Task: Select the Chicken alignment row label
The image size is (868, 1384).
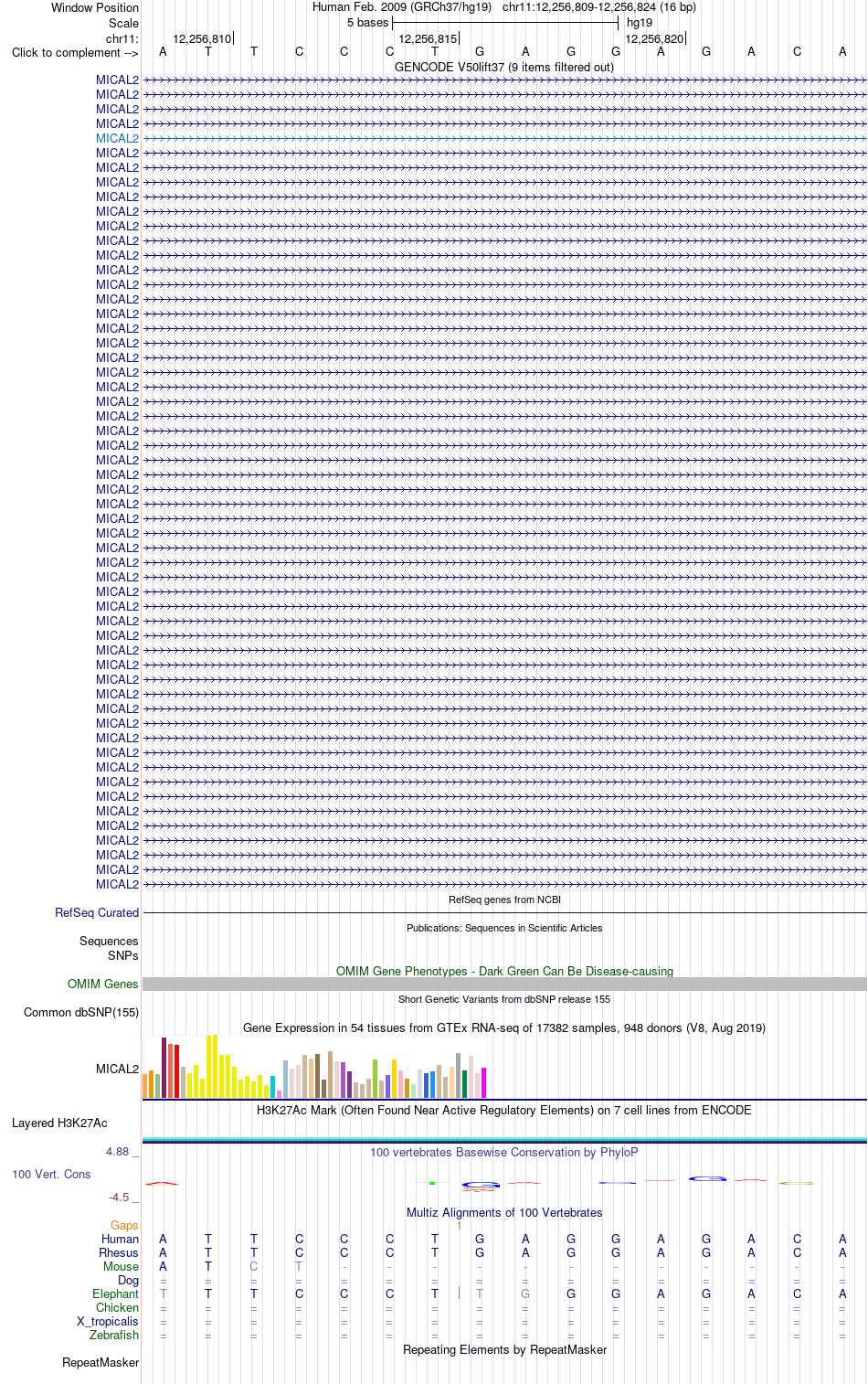Action: click(117, 1307)
